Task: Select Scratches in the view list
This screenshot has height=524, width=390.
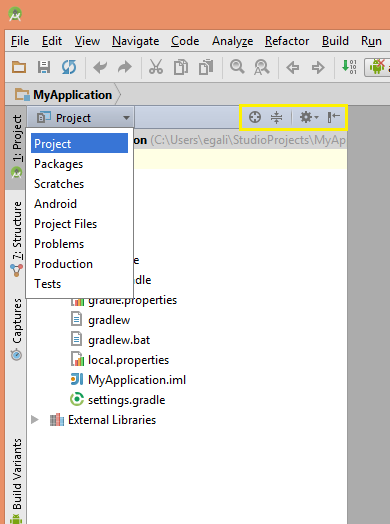Action: point(80,184)
